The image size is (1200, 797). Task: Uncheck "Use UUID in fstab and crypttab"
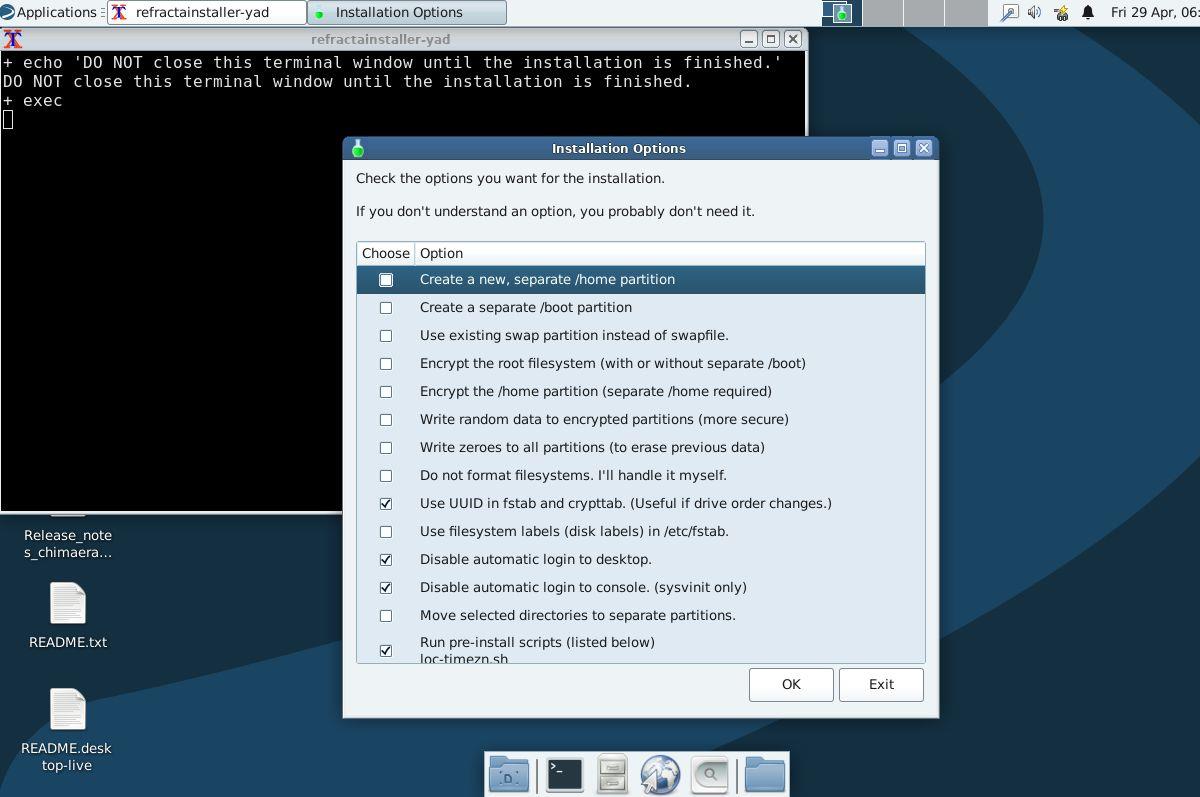385,504
